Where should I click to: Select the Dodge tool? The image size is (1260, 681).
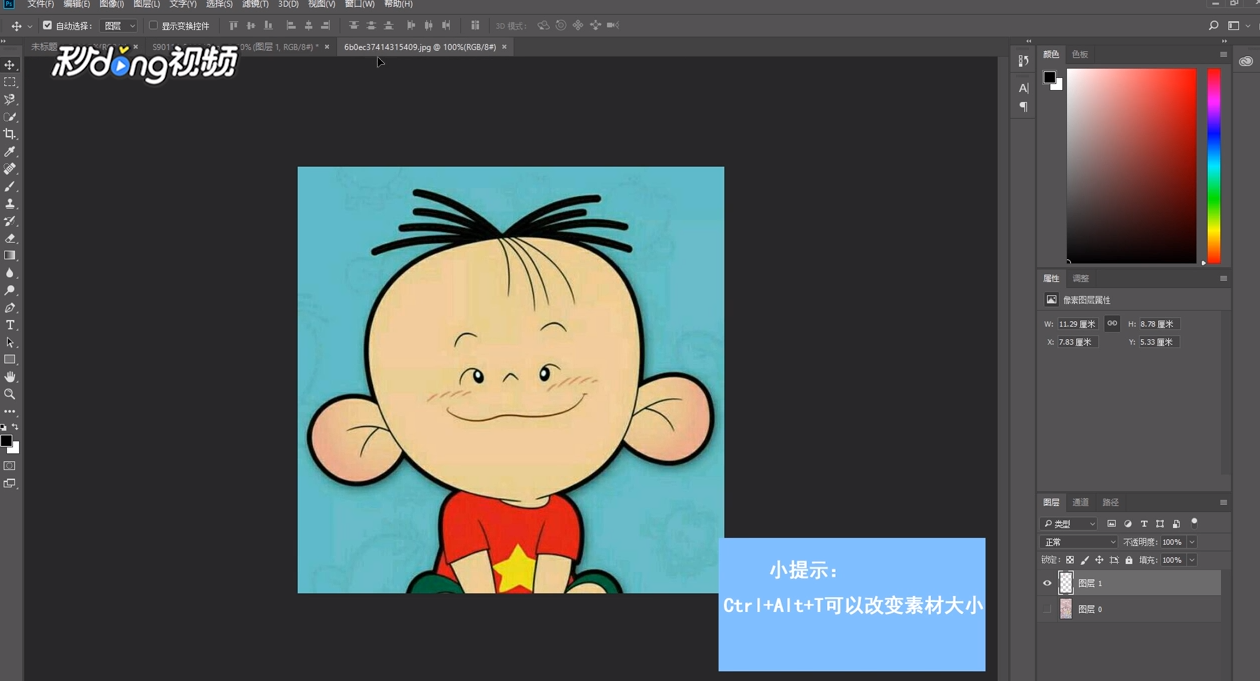click(x=10, y=291)
